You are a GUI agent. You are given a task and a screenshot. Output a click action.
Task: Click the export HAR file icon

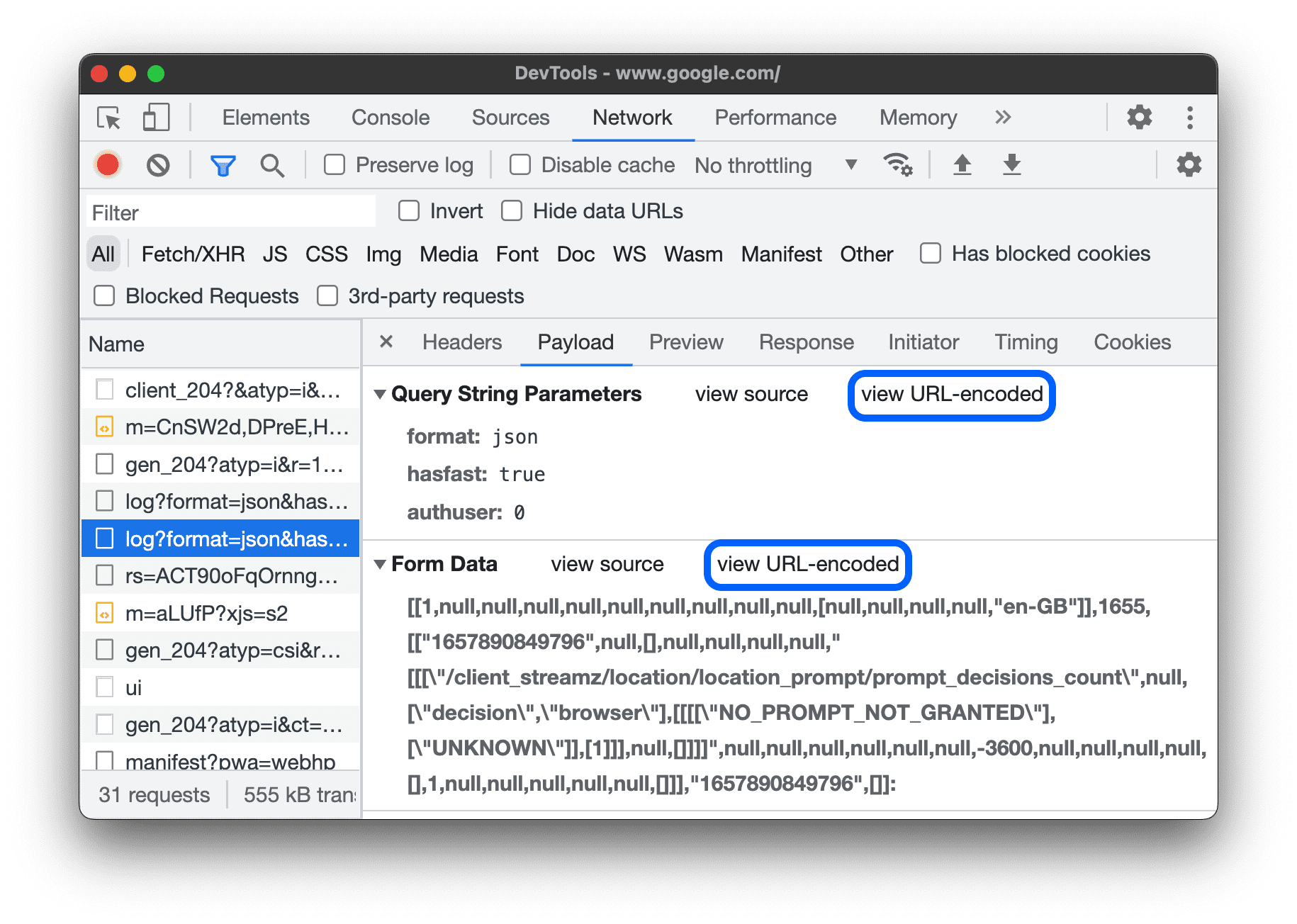pyautogui.click(x=1011, y=164)
